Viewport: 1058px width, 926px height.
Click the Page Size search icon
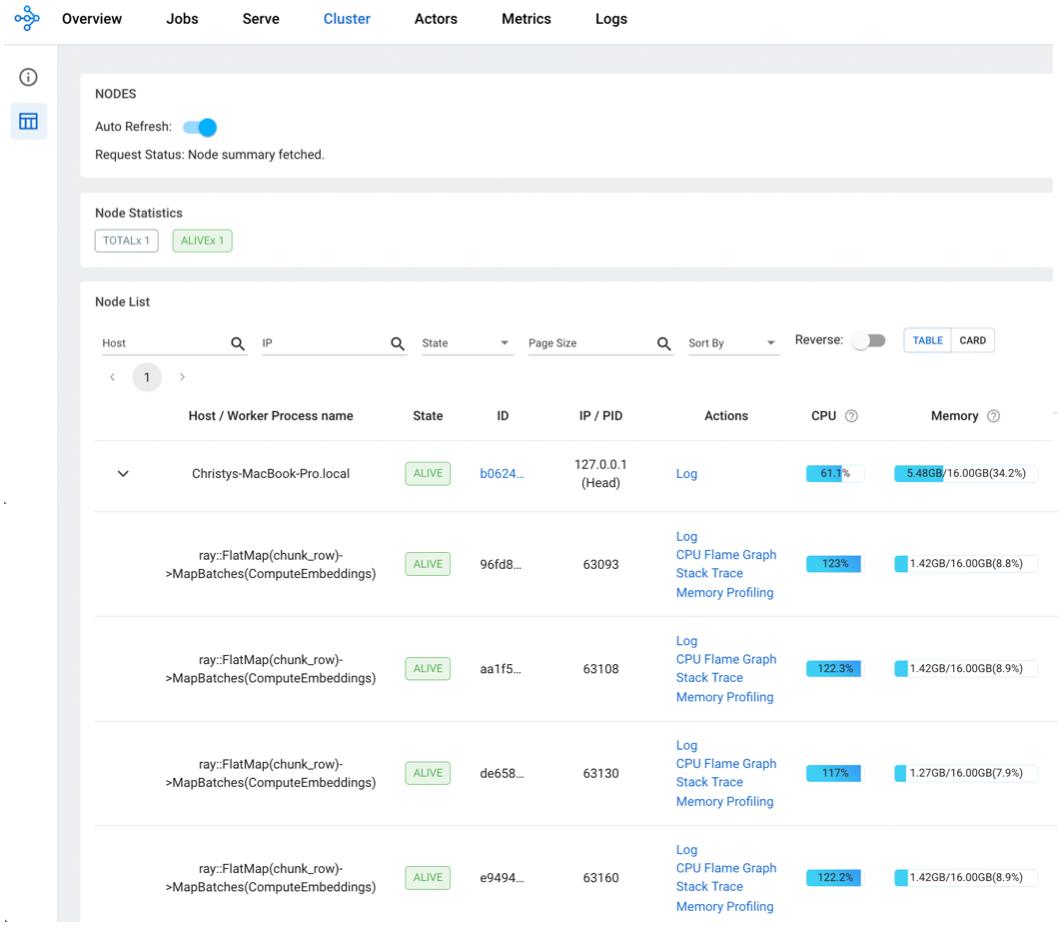click(x=664, y=343)
